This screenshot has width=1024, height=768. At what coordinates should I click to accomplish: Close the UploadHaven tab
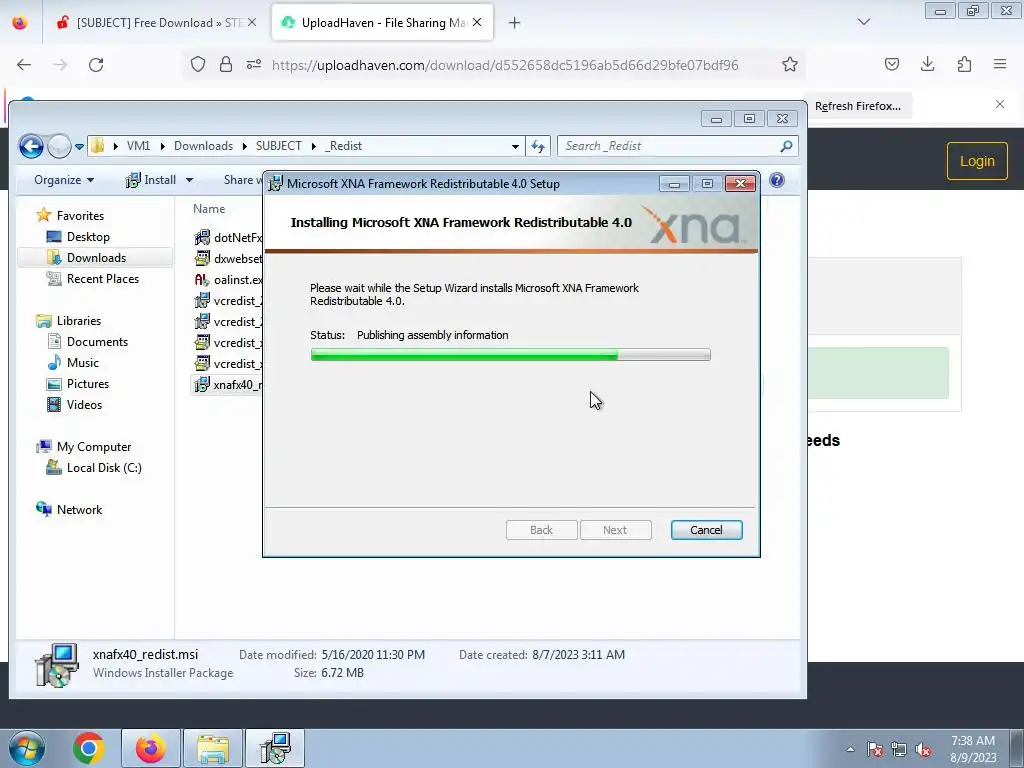pos(477,22)
